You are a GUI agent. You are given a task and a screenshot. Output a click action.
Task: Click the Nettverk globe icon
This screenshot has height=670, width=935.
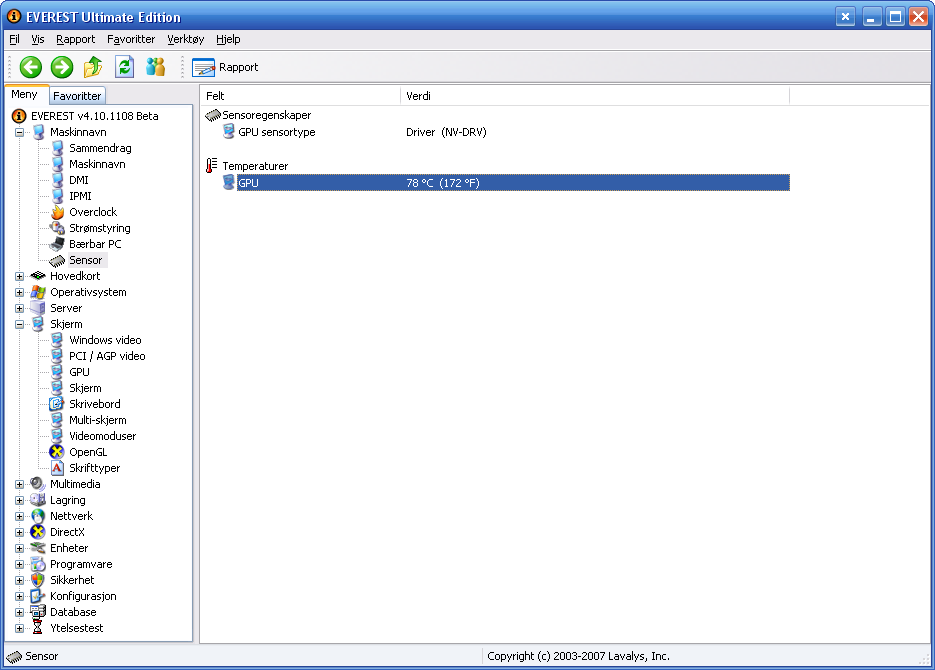click(38, 516)
